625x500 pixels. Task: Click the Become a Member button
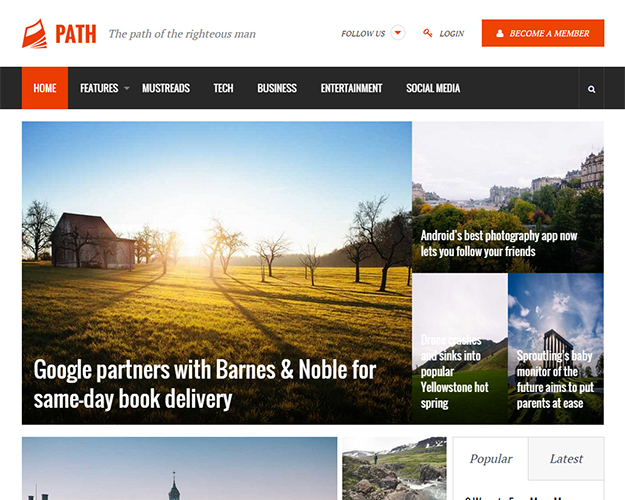543,33
